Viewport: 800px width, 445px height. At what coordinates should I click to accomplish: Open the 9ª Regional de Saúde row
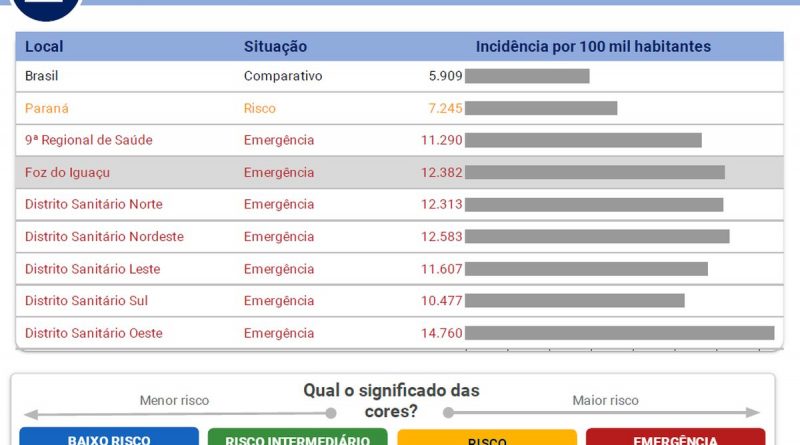[x=88, y=140]
